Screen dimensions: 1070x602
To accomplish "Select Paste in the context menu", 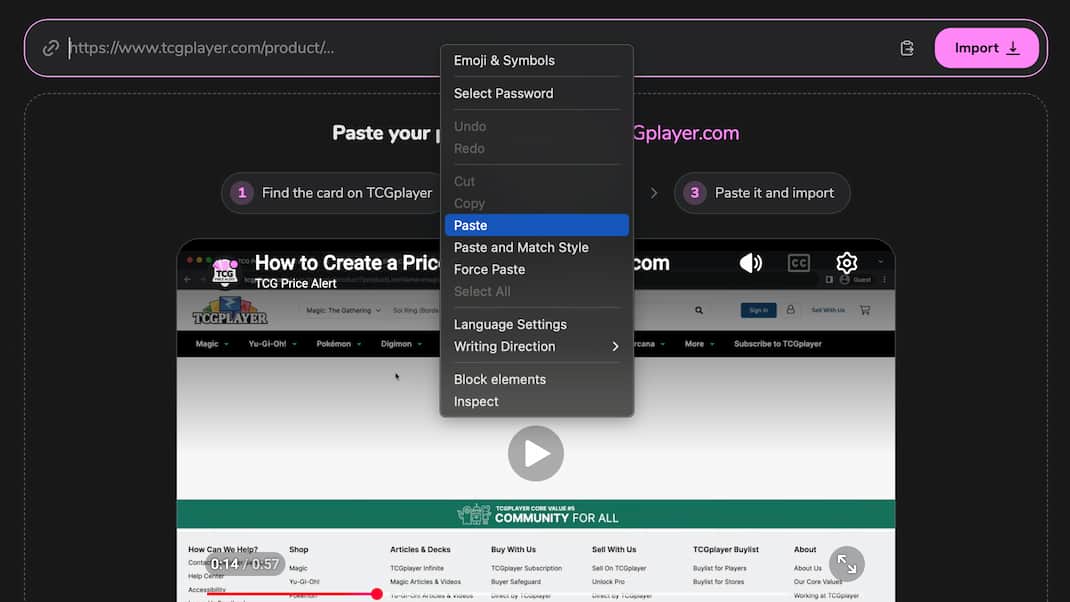I will point(536,225).
